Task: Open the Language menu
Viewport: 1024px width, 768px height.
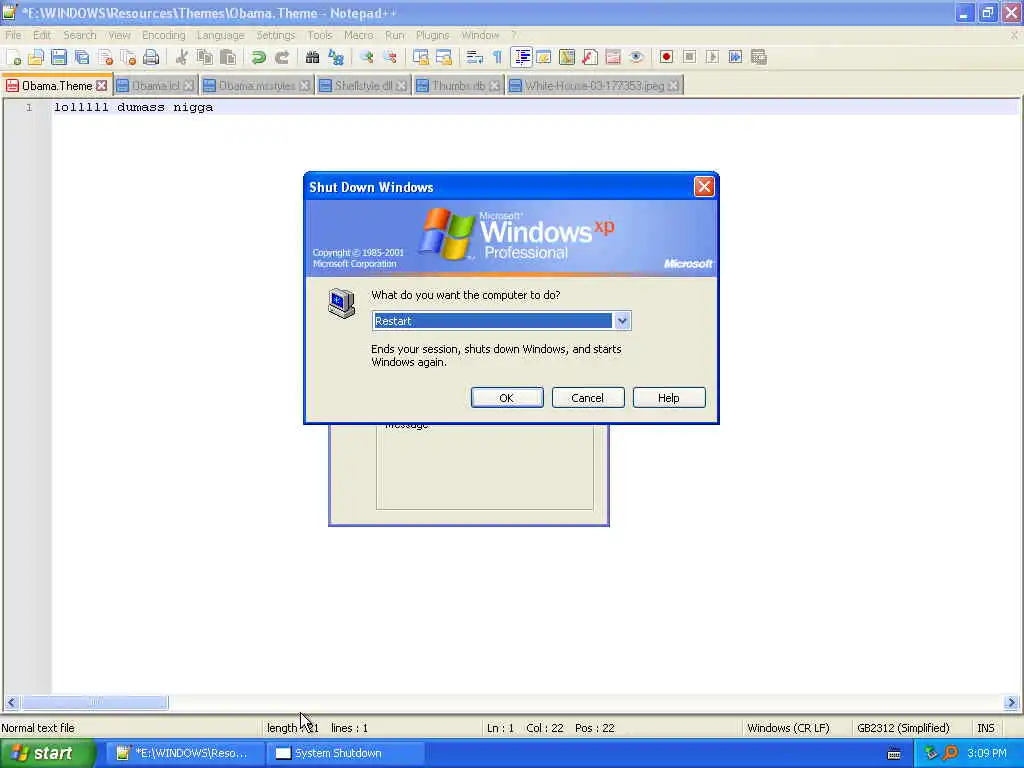Action: point(221,35)
